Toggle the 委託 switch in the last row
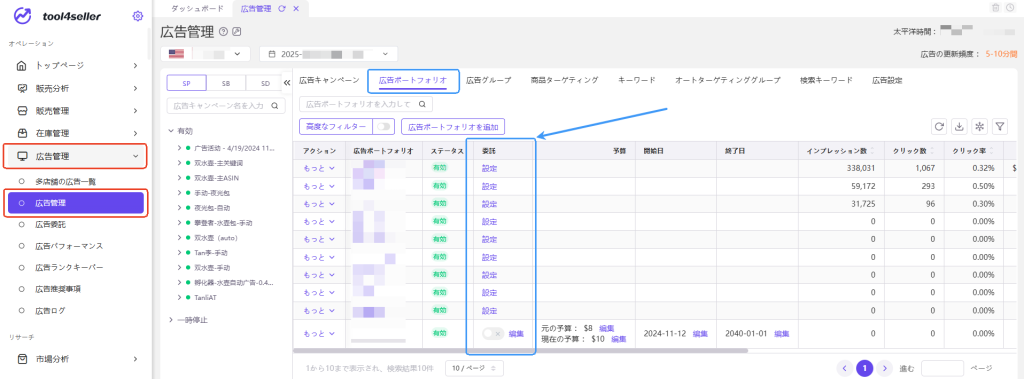The width and height of the screenshot is (1024, 379). point(493,334)
